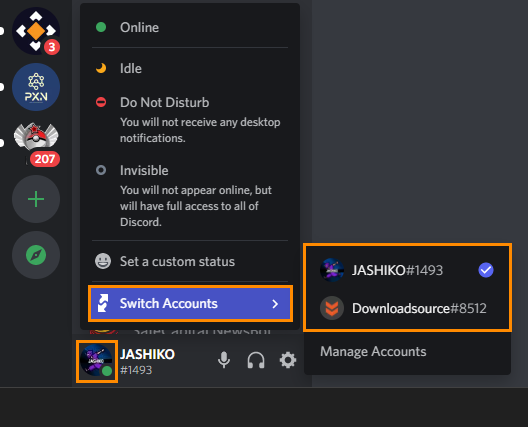
Task: Expand the Switch Accounts submenu
Action: (190, 303)
